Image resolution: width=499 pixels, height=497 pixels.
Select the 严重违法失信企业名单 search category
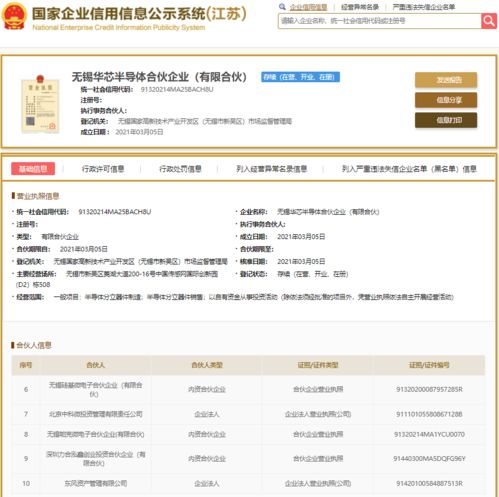click(x=424, y=7)
